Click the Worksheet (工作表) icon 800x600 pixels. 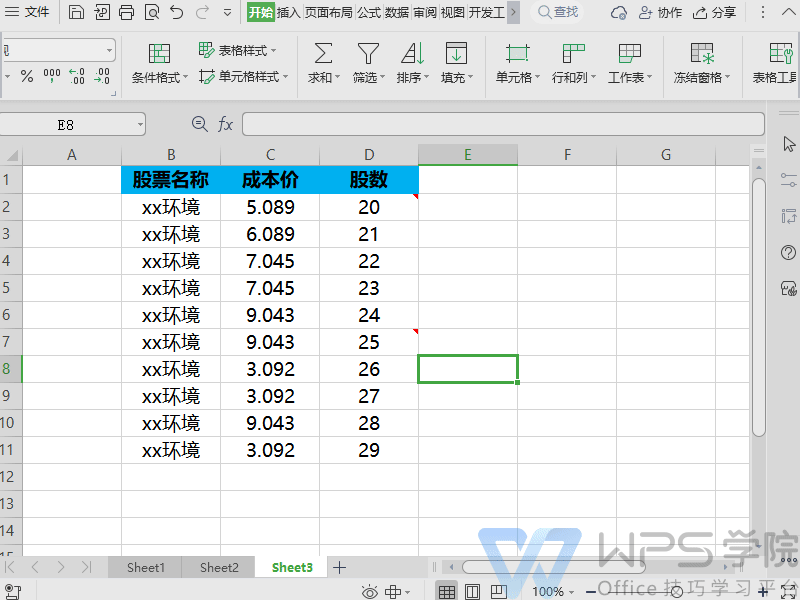[630, 53]
